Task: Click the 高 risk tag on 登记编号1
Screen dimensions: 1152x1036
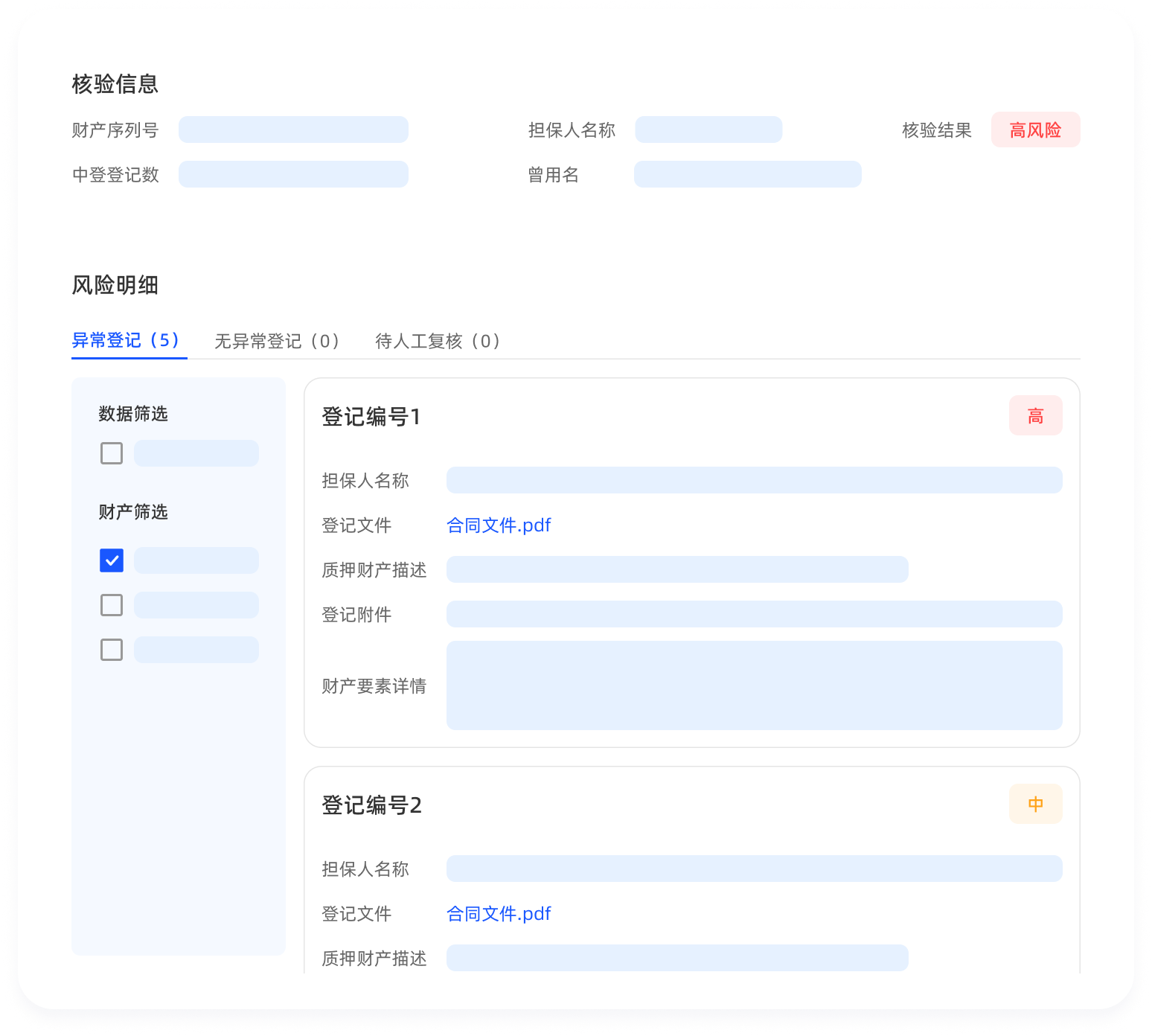Action: pyautogui.click(x=1035, y=416)
